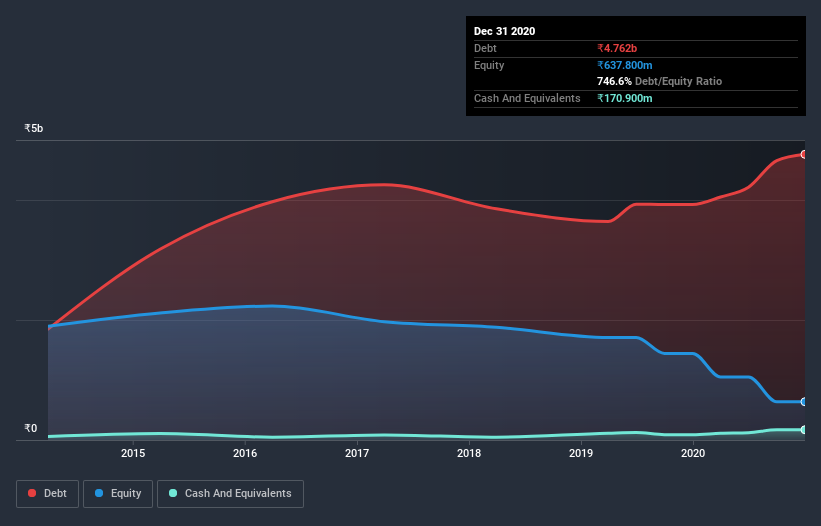Click the Equity label in tooltip
The height and width of the screenshot is (526, 821).
pyautogui.click(x=489, y=65)
